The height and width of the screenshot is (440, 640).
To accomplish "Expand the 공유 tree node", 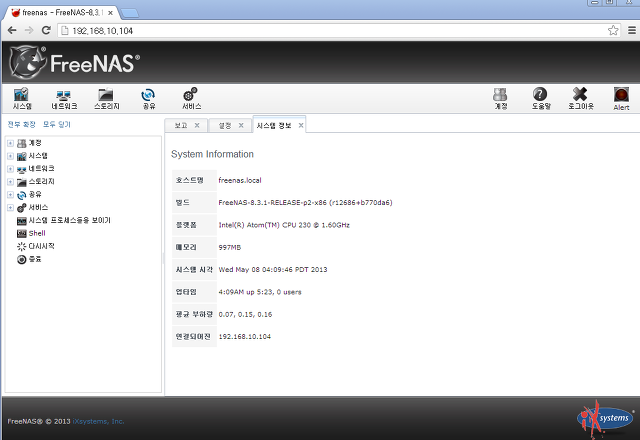I will pos(11,195).
